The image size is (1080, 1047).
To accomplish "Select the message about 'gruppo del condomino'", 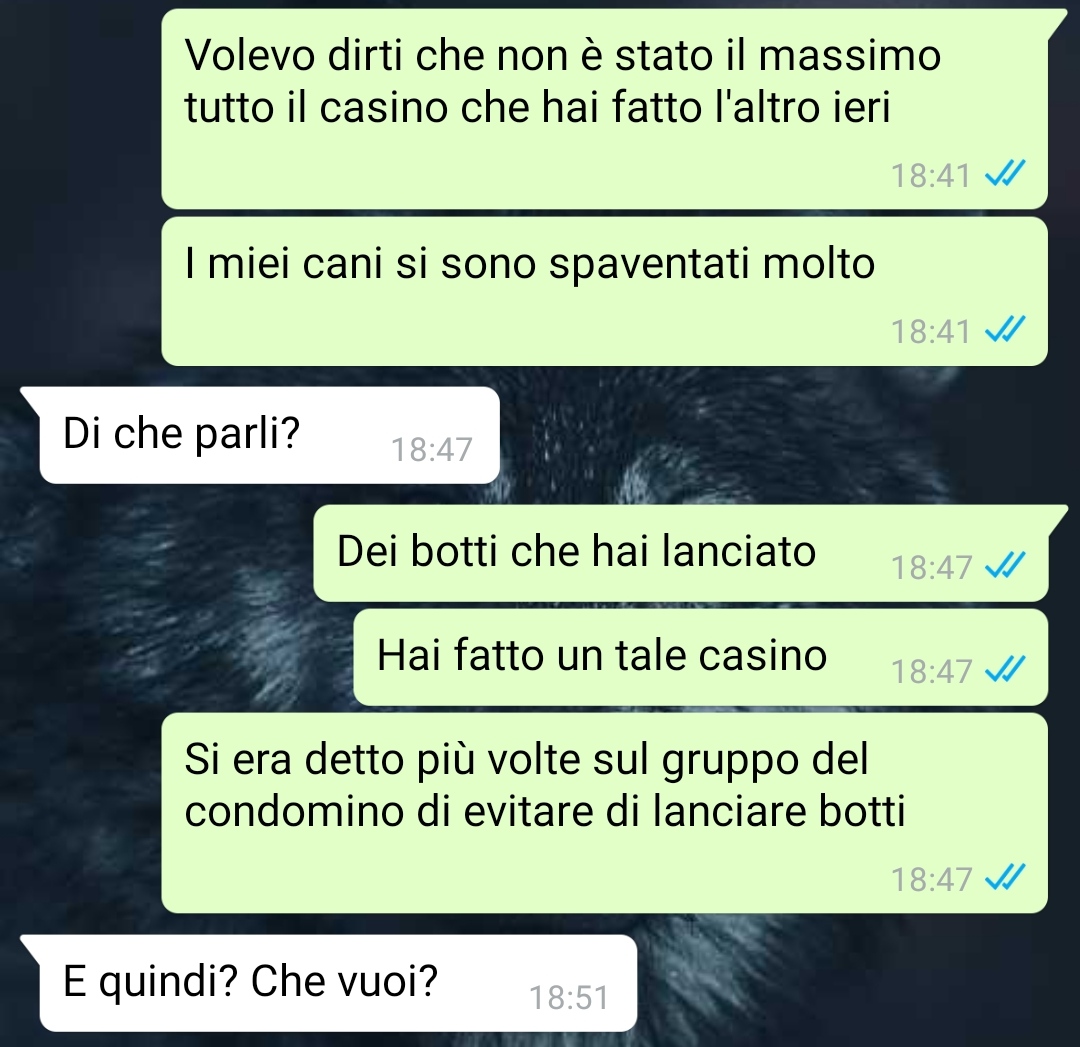I will point(605,813).
